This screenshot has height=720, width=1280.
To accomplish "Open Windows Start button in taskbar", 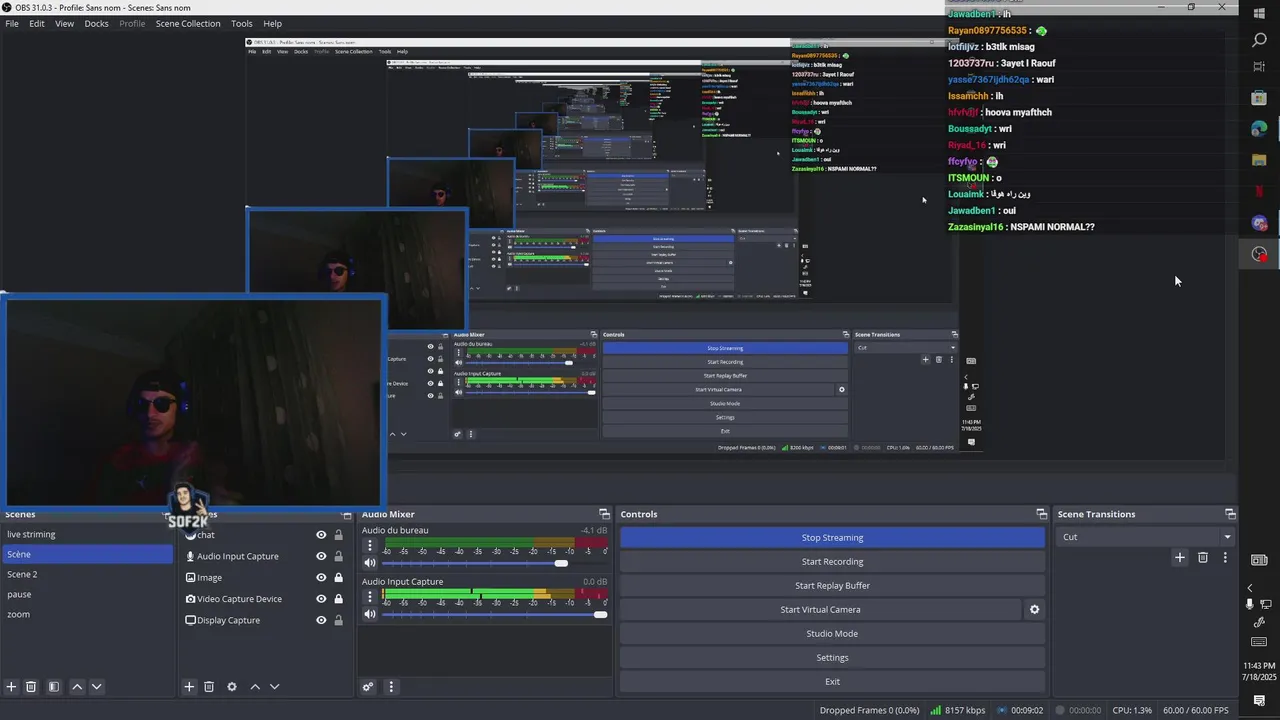I will 1260,14.
